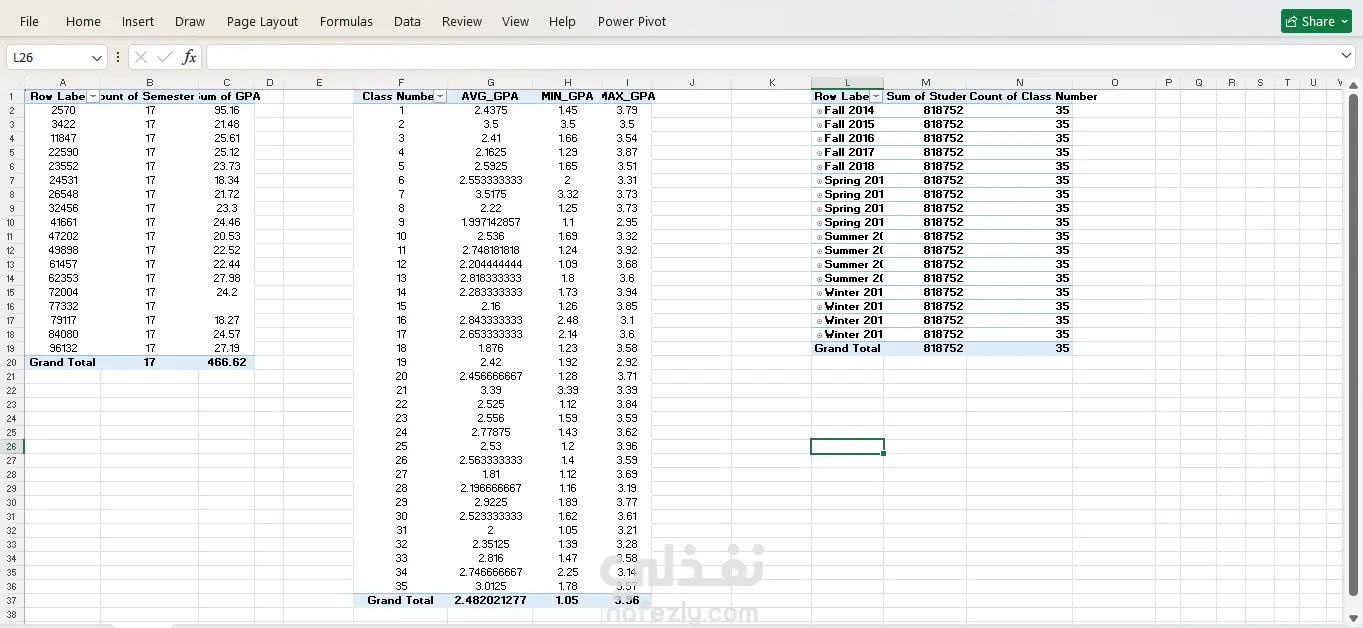
Task: Click the cell with value 2.748181818
Action: (x=490, y=251)
